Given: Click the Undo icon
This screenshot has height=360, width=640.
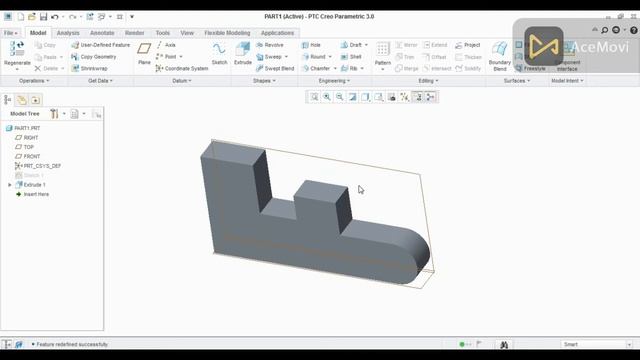Looking at the screenshot, I should (55, 17).
